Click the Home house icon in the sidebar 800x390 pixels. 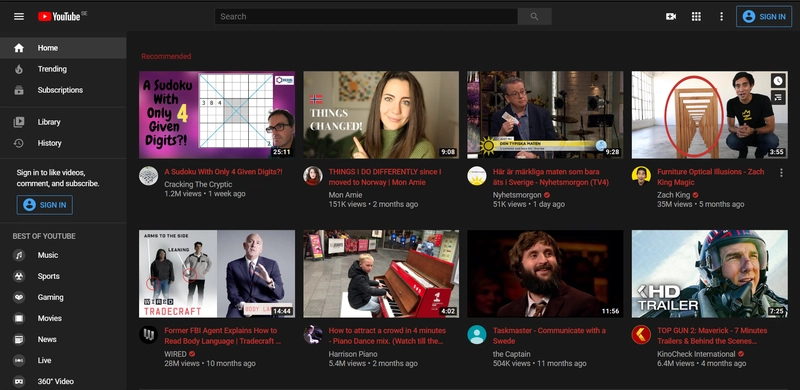pyautogui.click(x=19, y=48)
